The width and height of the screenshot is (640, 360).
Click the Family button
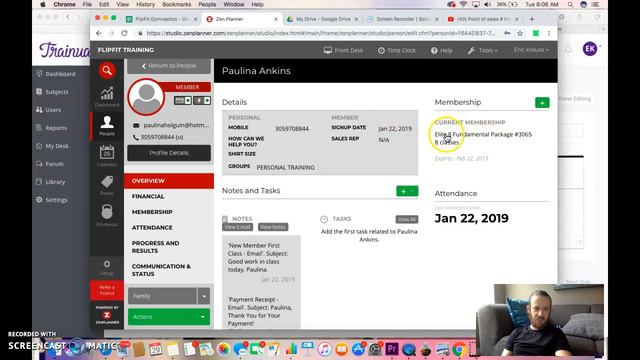point(162,296)
